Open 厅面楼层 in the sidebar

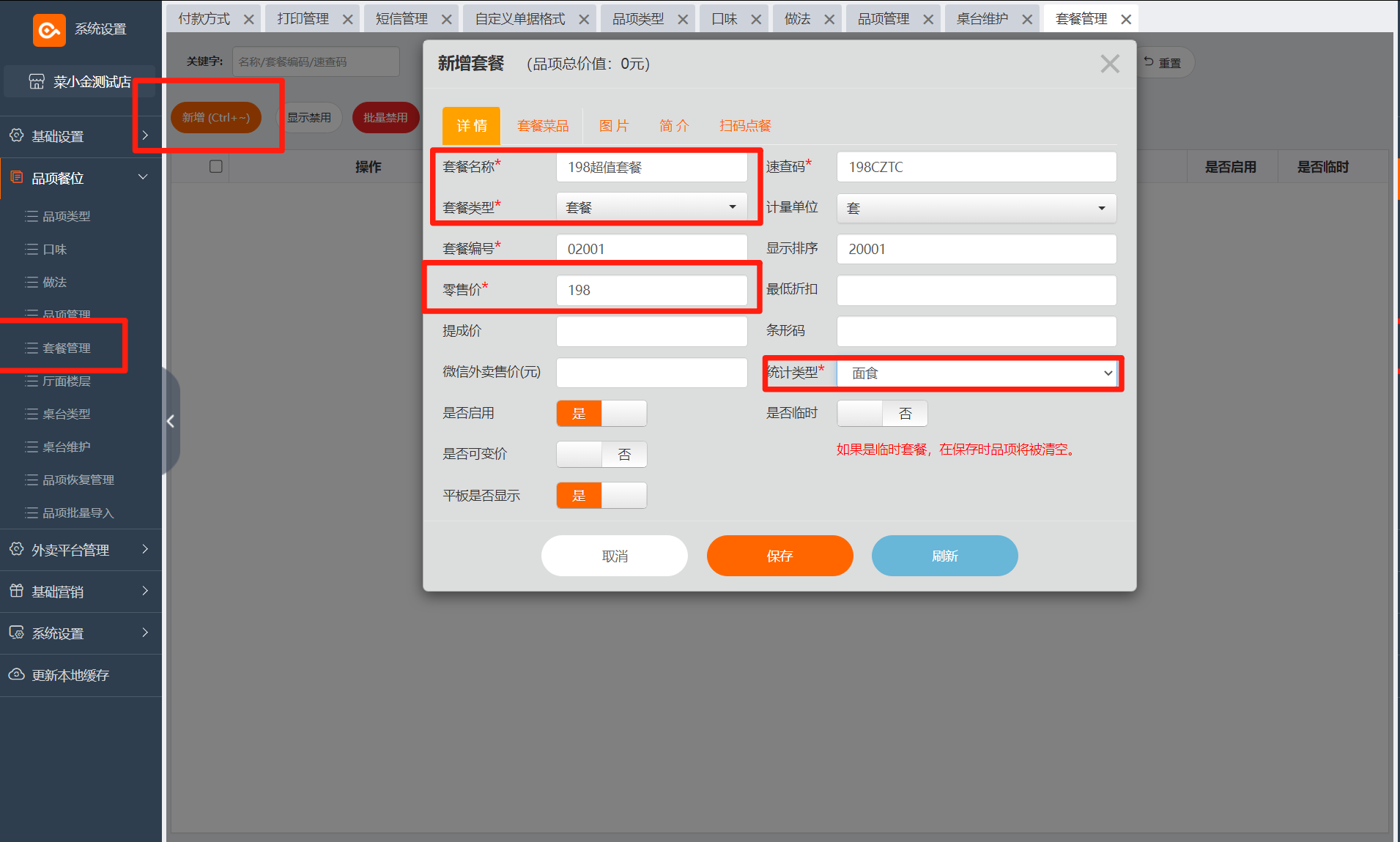pyautogui.click(x=66, y=381)
